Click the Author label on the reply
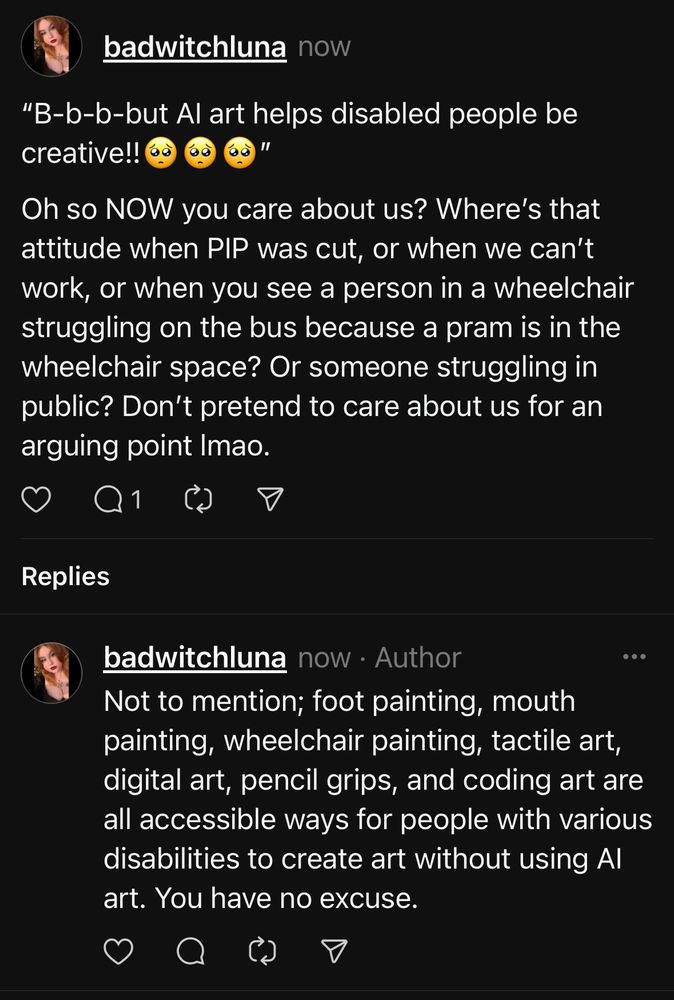Viewport: 674px width, 1000px height. point(418,658)
